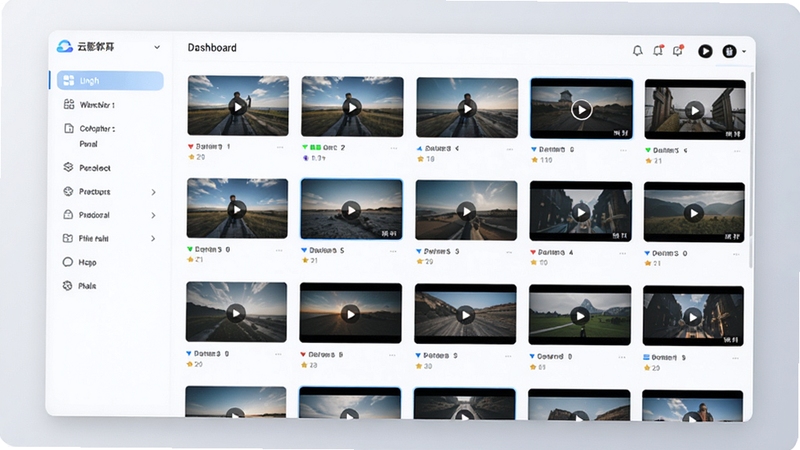Play the video rated 18 stars

pos(467,108)
